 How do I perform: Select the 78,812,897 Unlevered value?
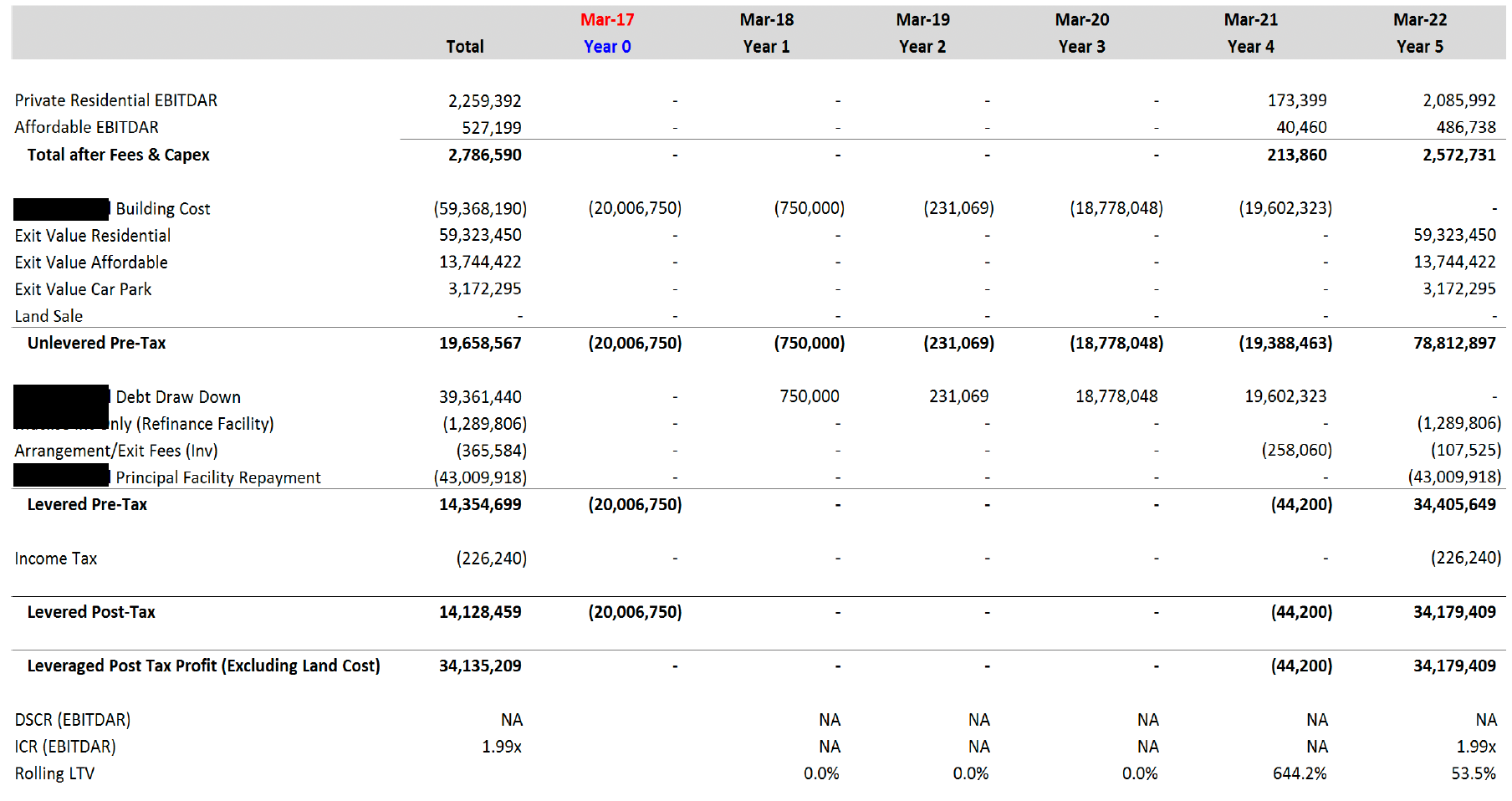[x=1454, y=343]
